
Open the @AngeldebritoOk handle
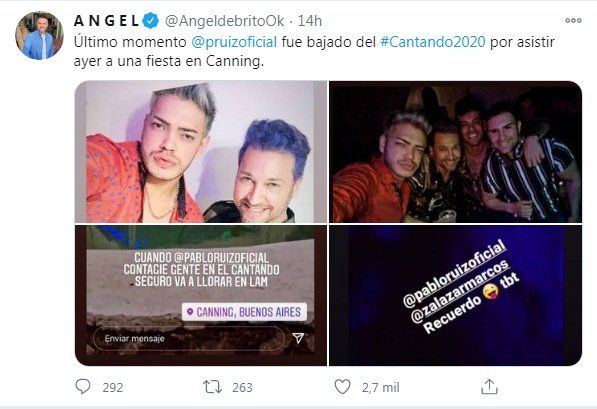[x=224, y=21]
